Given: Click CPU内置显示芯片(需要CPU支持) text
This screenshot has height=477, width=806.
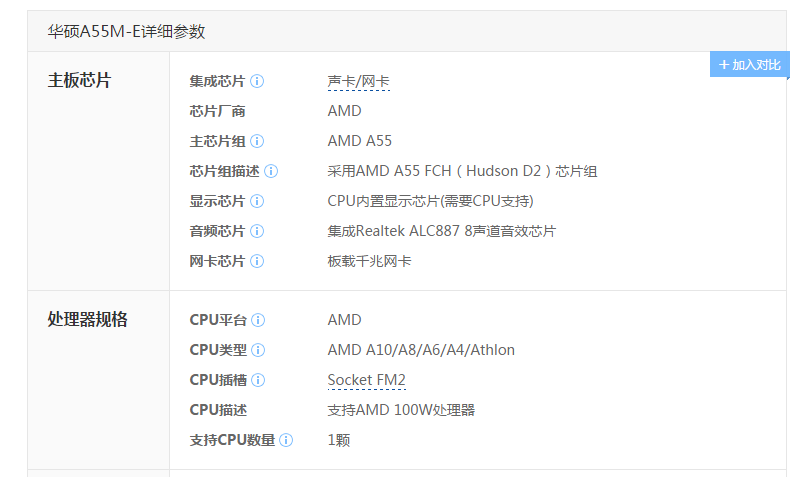Looking at the screenshot, I should click(x=430, y=201).
